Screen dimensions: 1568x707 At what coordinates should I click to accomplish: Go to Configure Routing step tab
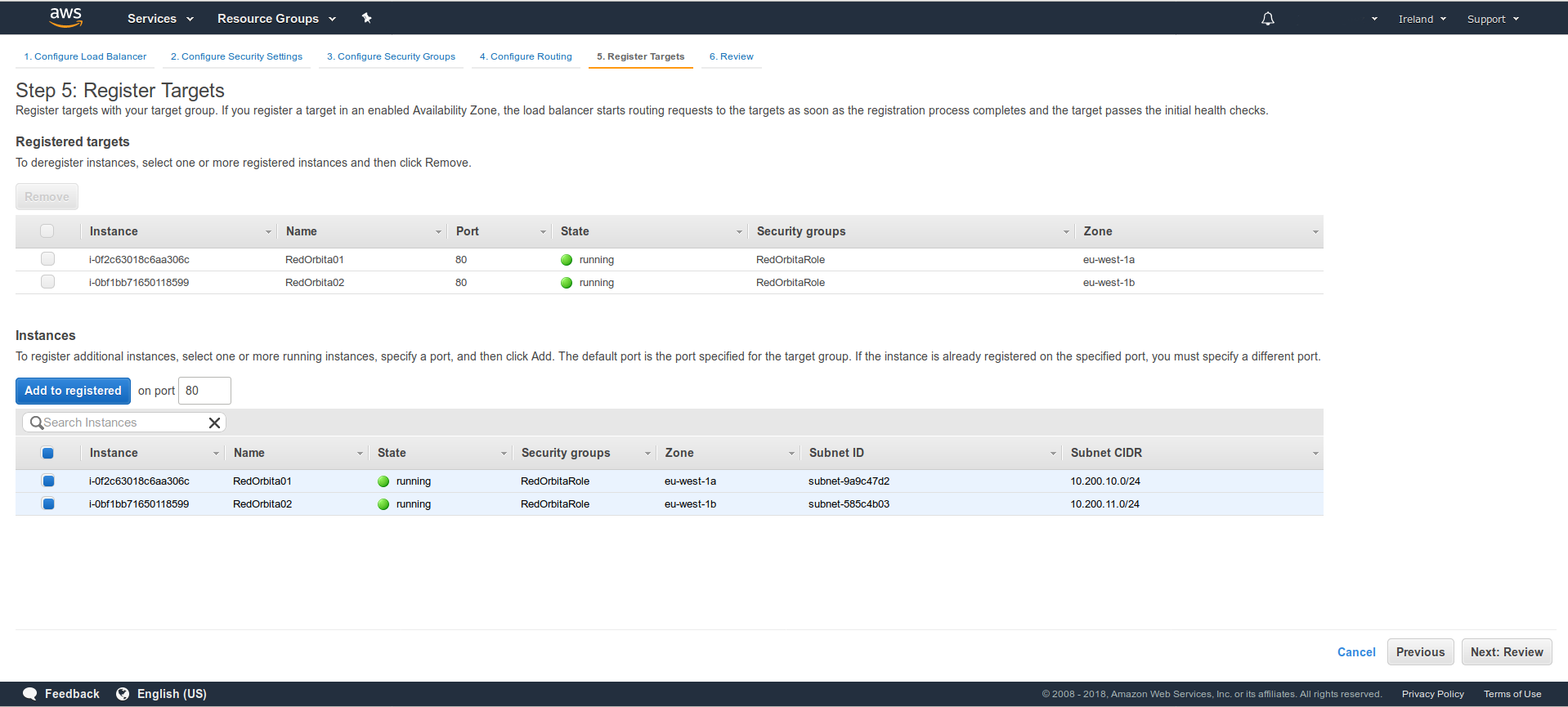click(526, 56)
